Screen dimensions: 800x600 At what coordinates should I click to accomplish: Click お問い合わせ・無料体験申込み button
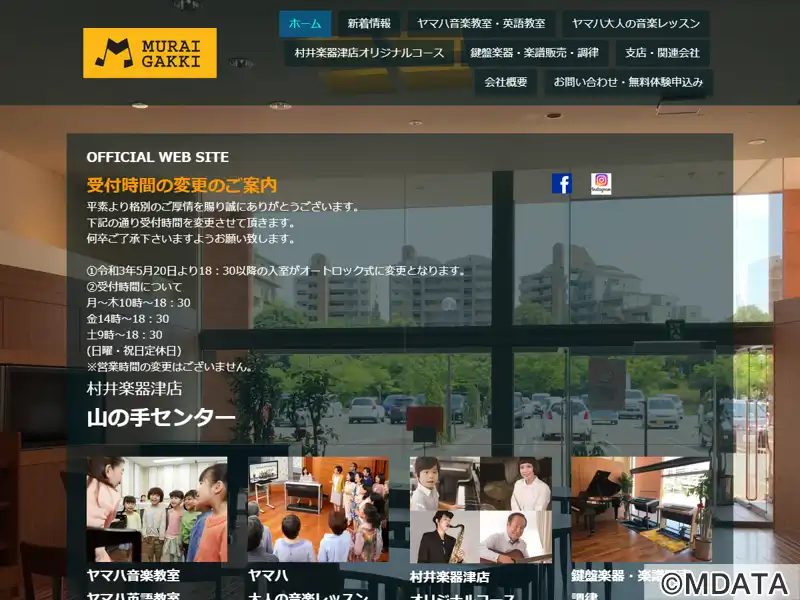(x=629, y=82)
